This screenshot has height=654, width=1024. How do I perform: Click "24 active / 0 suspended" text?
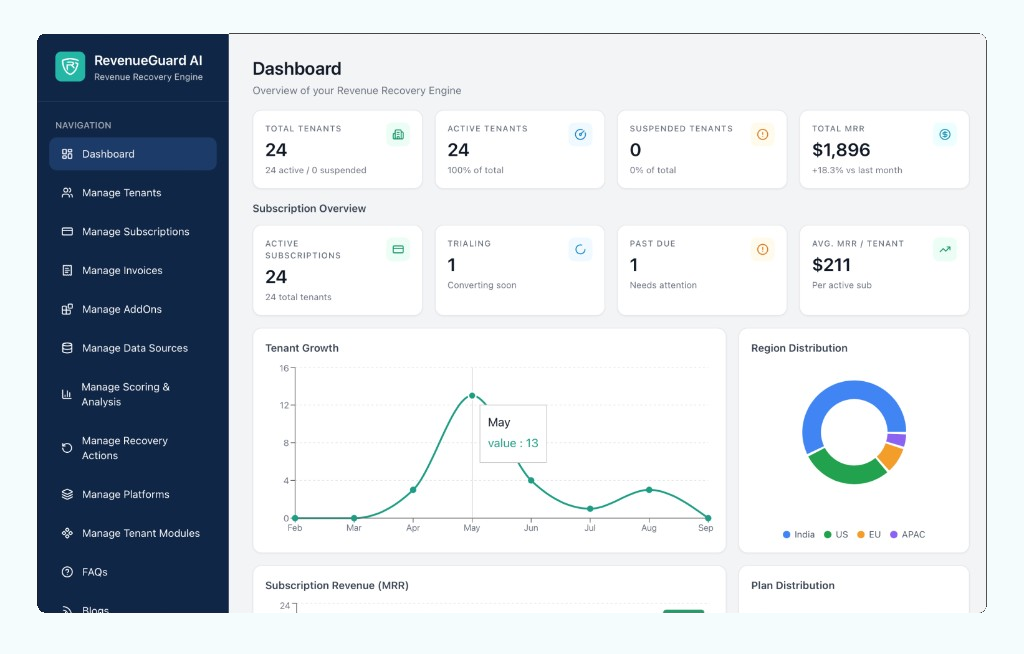click(x=316, y=170)
